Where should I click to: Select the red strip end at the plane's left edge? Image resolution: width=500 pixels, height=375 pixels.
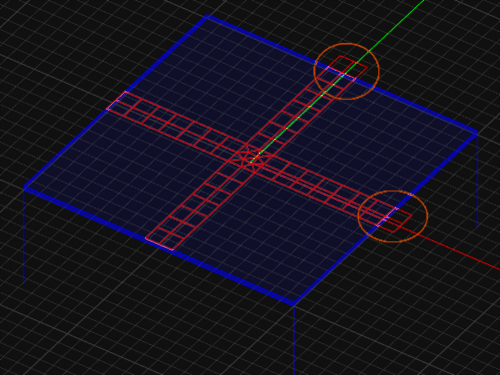[x=117, y=100]
